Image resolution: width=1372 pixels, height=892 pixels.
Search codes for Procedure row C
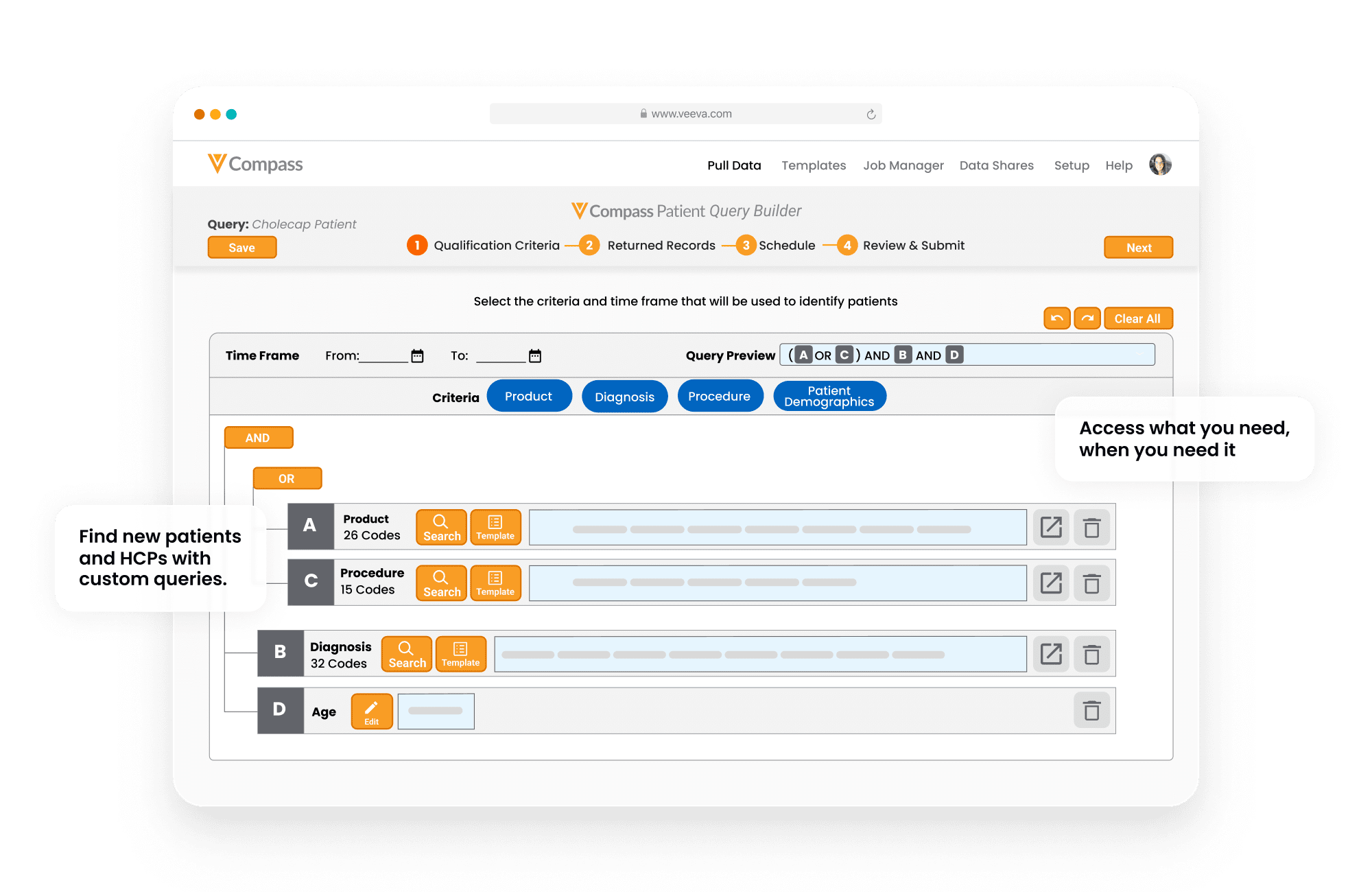pos(441,583)
